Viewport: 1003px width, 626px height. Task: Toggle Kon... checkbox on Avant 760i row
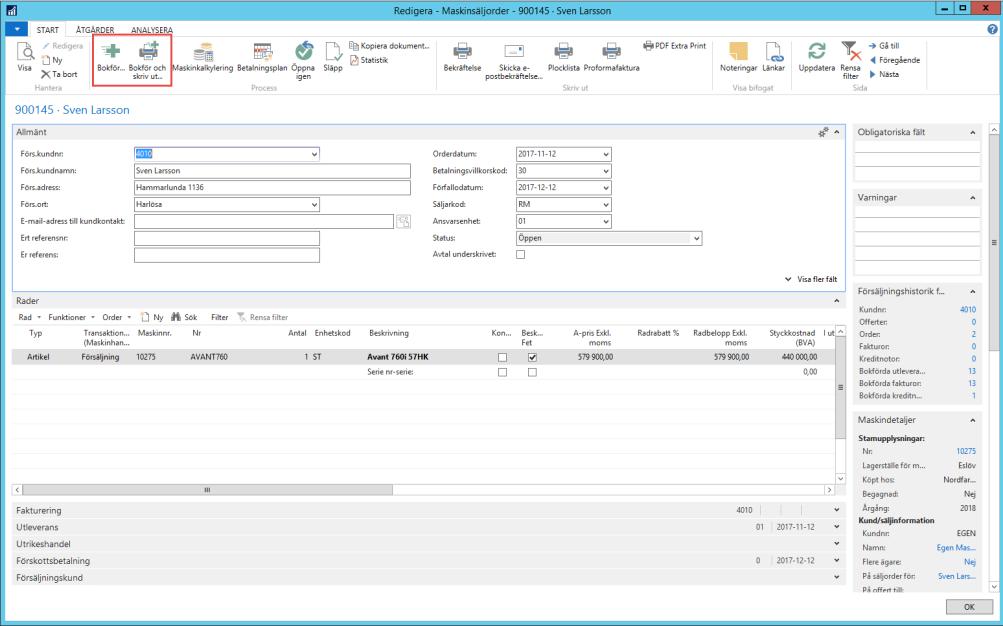(502, 357)
